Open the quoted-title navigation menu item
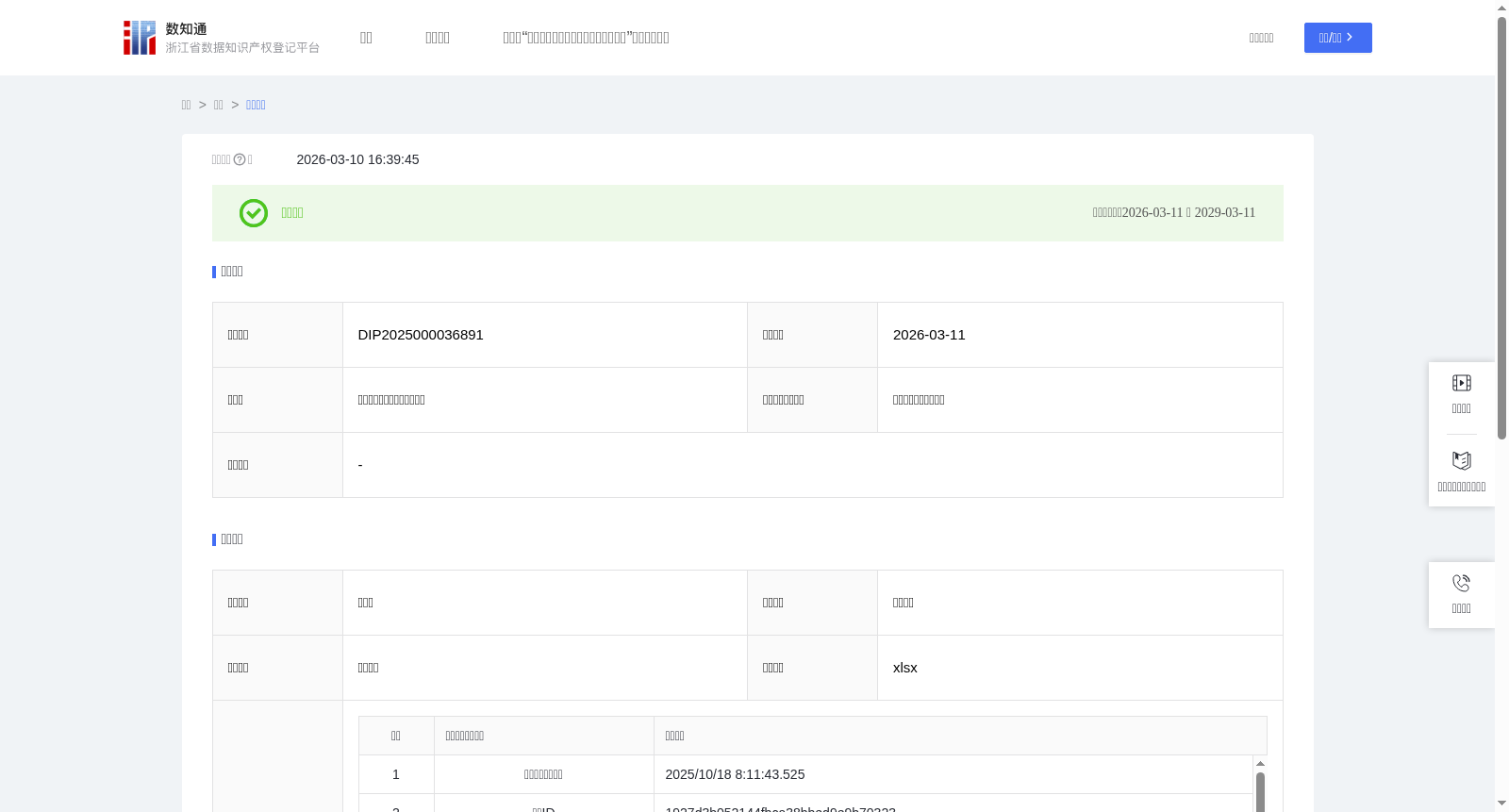1509x812 pixels. click(586, 38)
